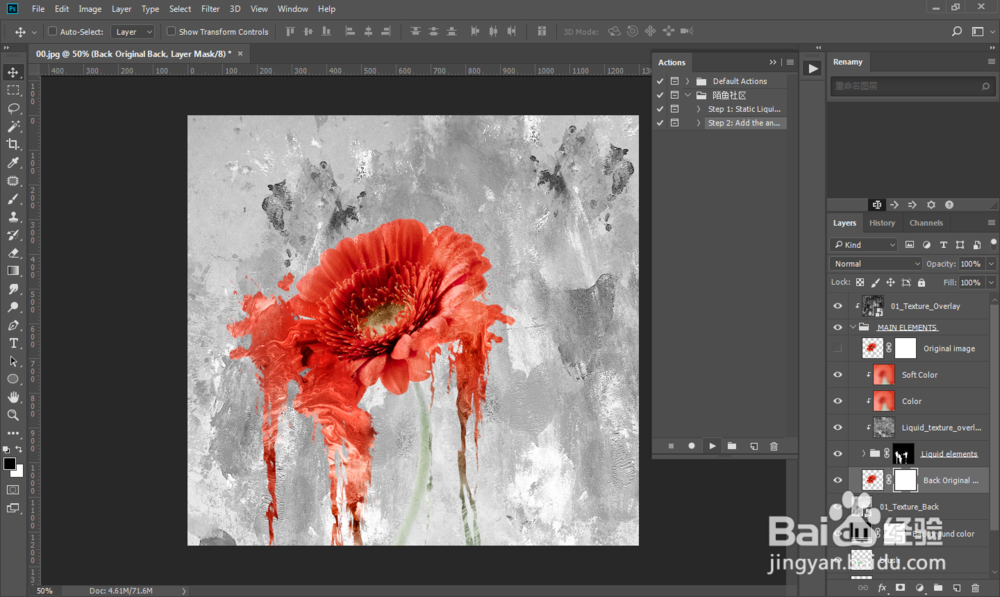Close the 00.jpg document tab
The height and width of the screenshot is (597, 1000).
coord(240,54)
